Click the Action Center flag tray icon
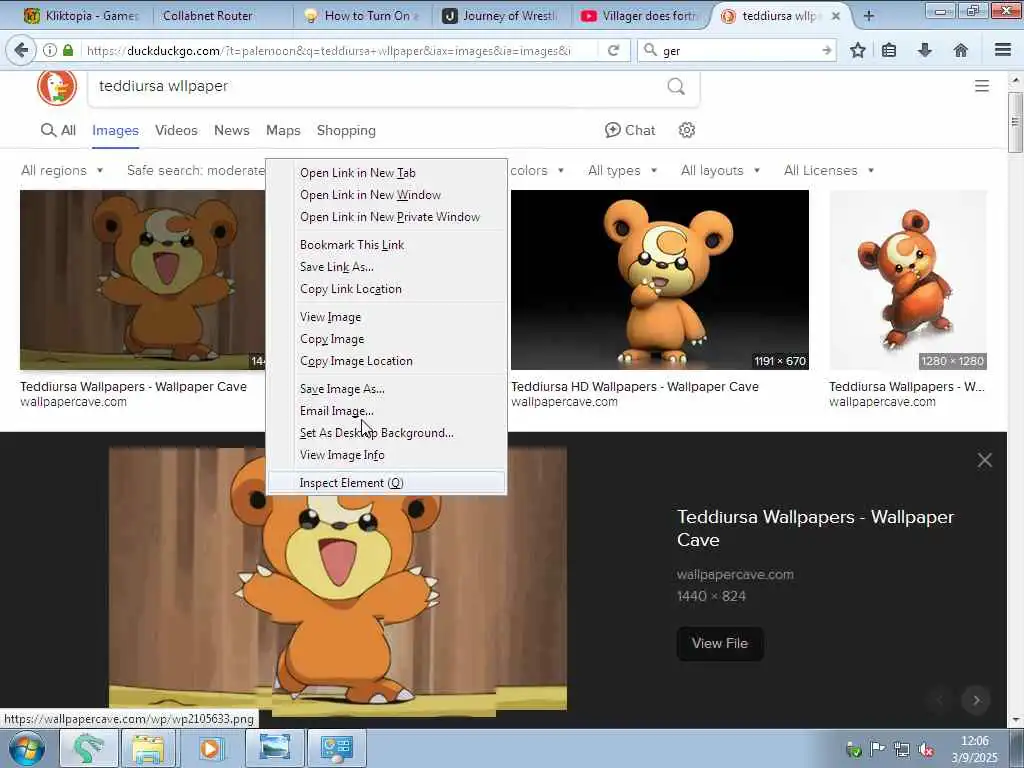The image size is (1024, 768). [877, 749]
